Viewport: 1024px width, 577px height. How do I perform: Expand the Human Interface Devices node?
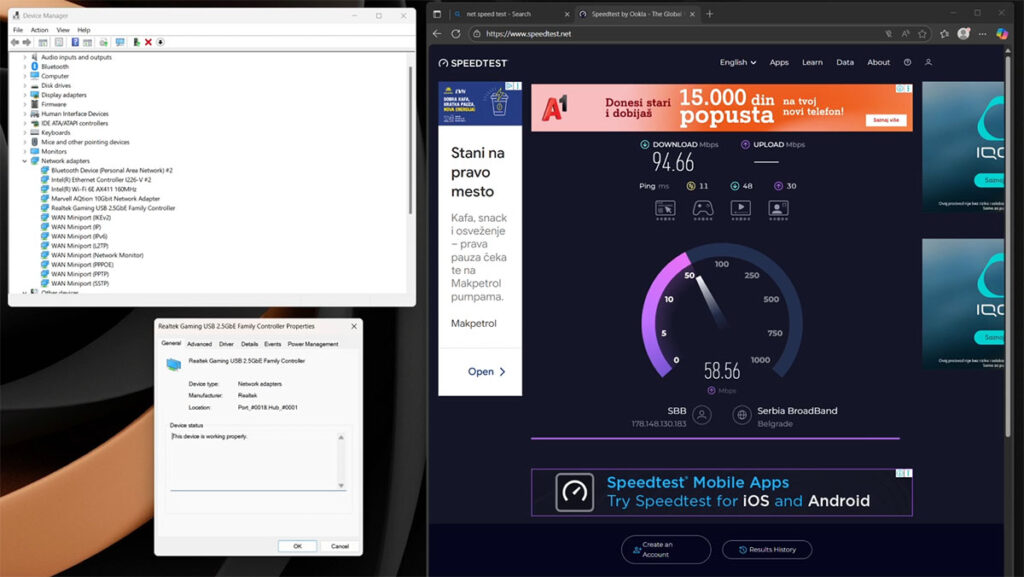25,114
